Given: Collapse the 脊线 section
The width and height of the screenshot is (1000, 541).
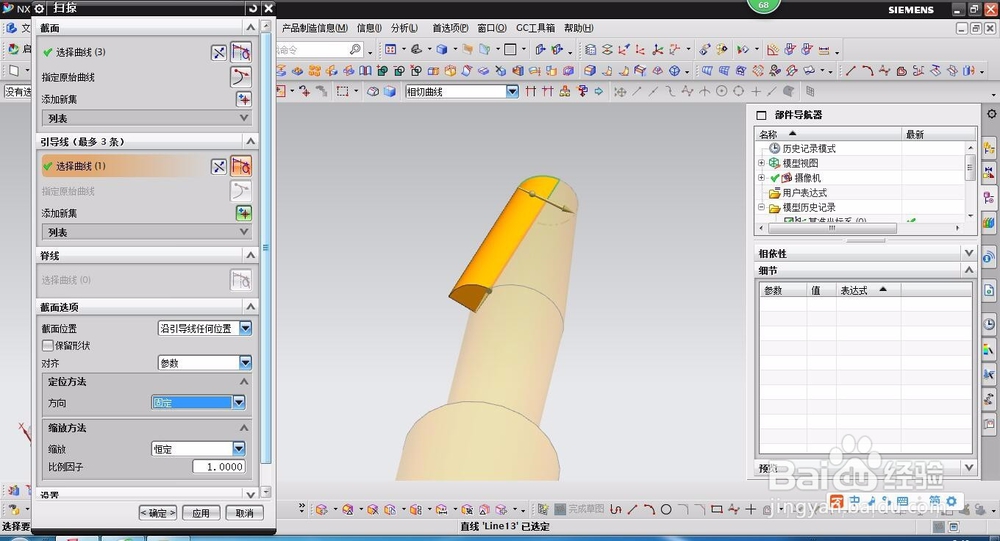Looking at the screenshot, I should click(x=250, y=255).
